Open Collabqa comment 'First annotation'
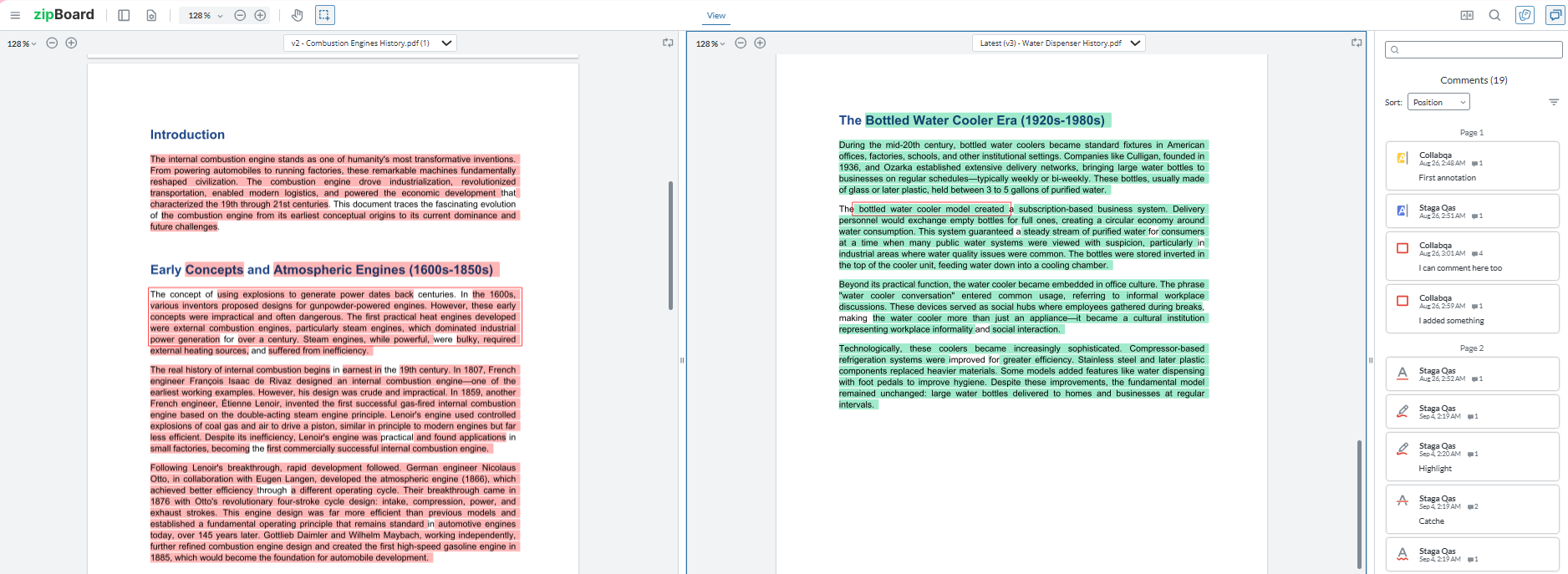Viewport: 1568px width, 574px height. [1473, 166]
